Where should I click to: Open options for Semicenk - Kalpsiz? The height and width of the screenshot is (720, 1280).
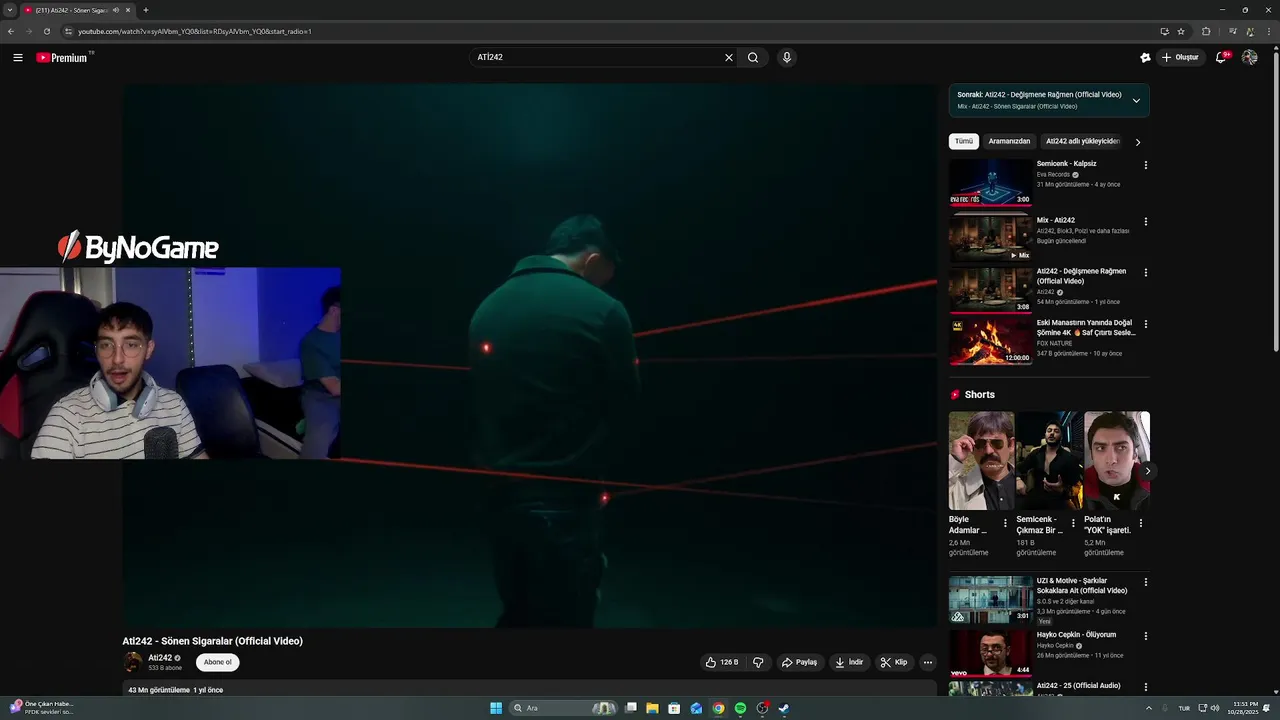pyautogui.click(x=1146, y=165)
